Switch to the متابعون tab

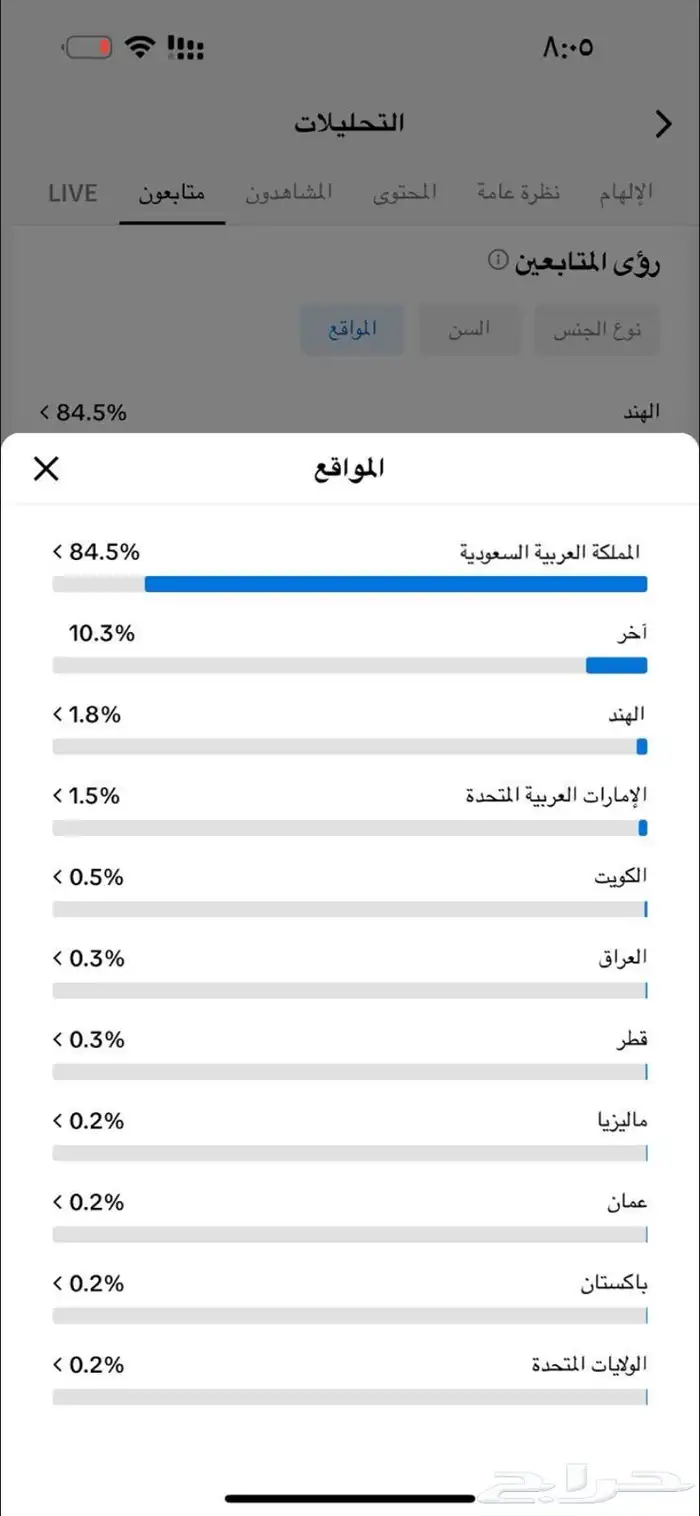click(172, 193)
